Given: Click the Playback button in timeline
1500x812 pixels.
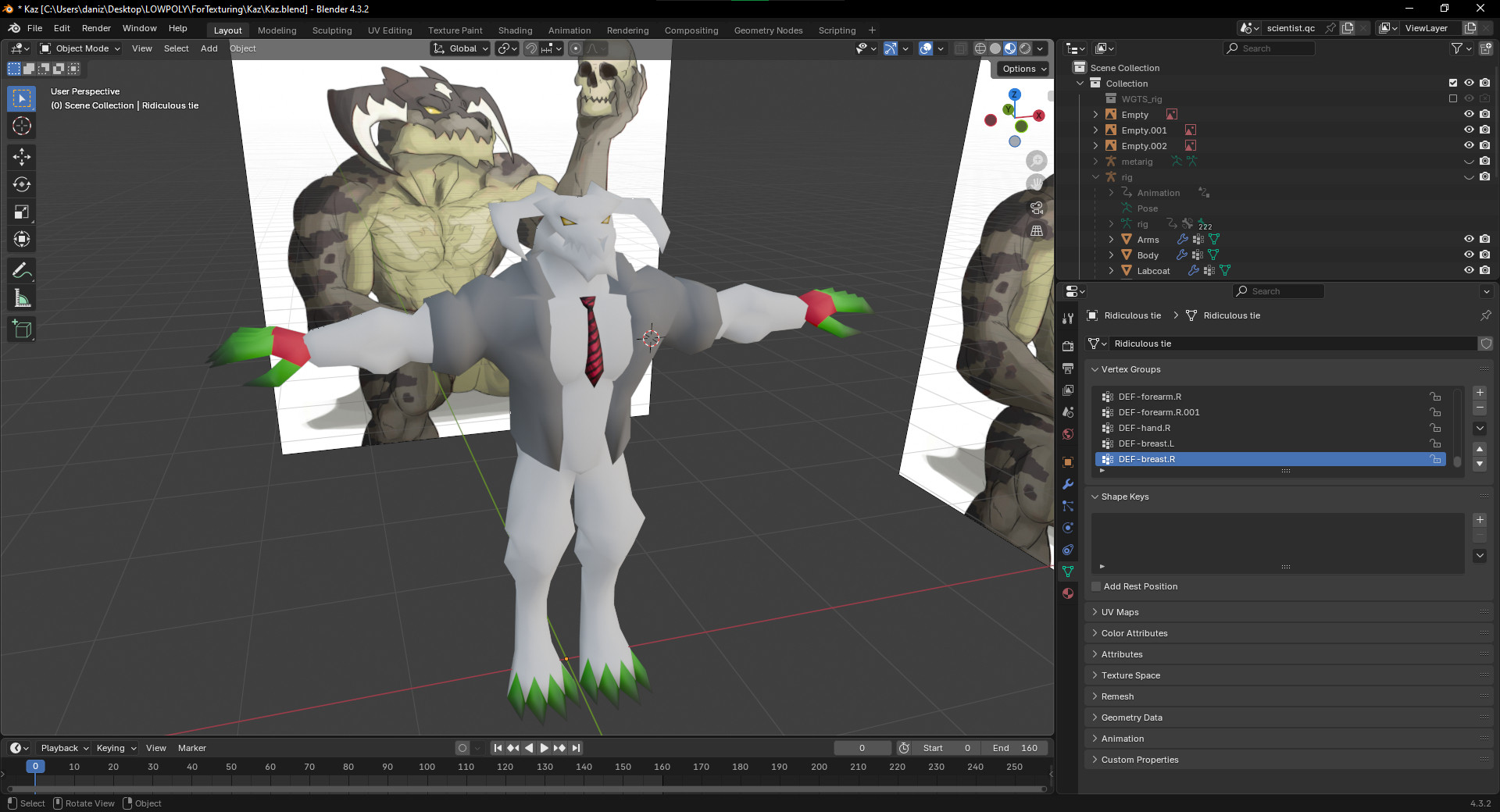Looking at the screenshot, I should pyautogui.click(x=64, y=748).
